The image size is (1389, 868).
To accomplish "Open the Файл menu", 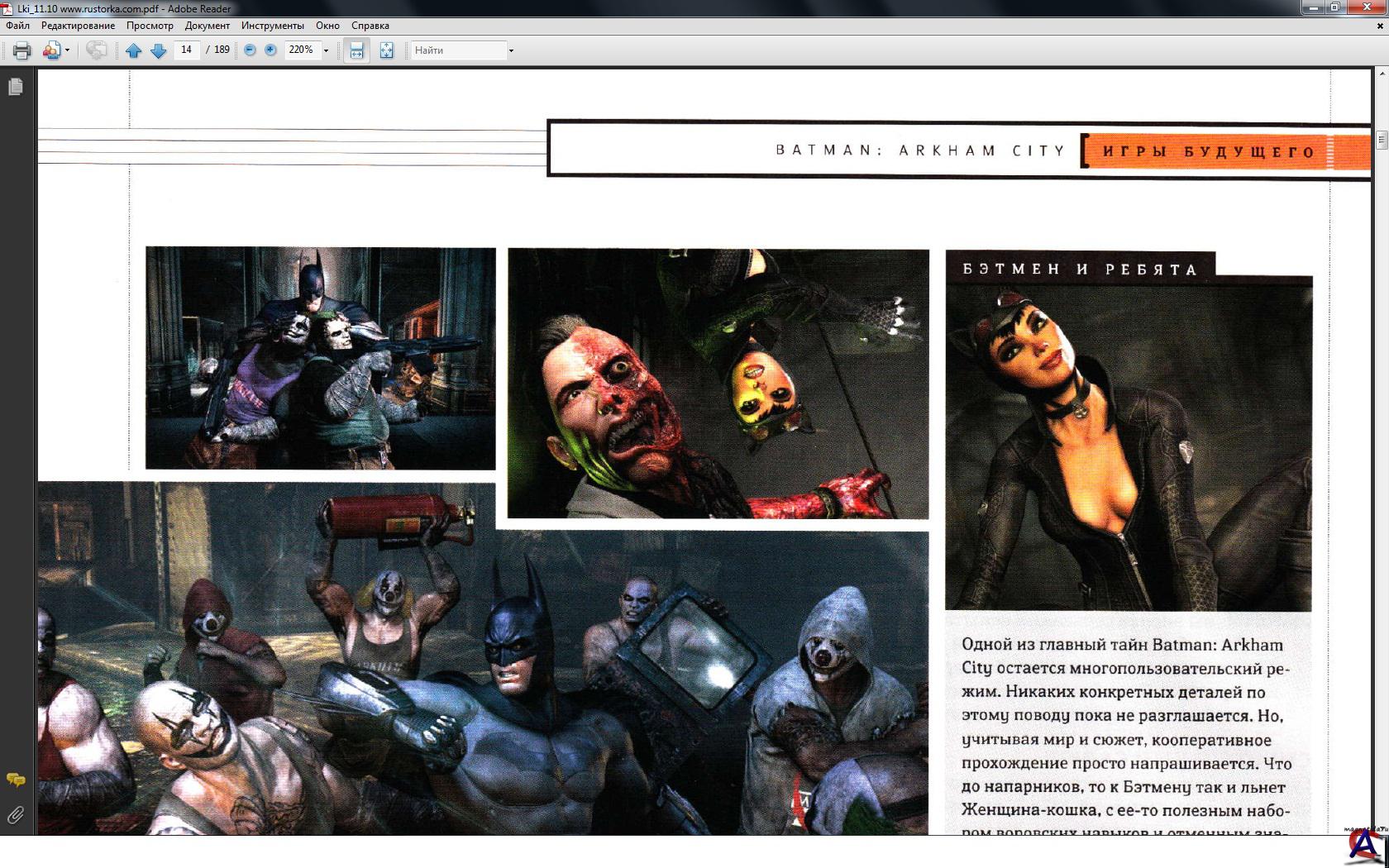I will 17,26.
